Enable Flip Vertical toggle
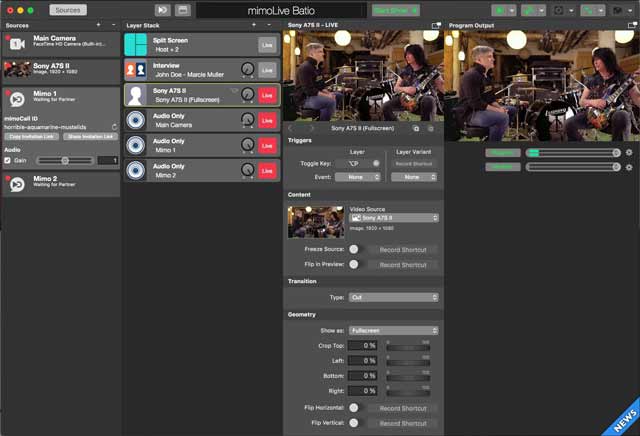Screen dimensions: 640x436 pyautogui.click(x=354, y=423)
